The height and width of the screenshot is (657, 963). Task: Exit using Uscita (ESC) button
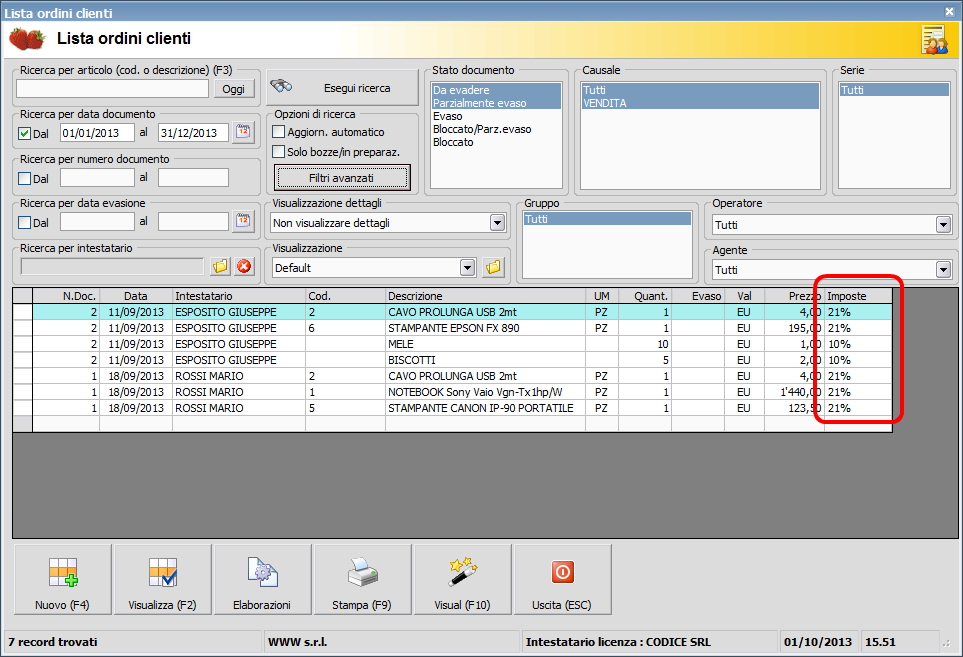tap(562, 579)
